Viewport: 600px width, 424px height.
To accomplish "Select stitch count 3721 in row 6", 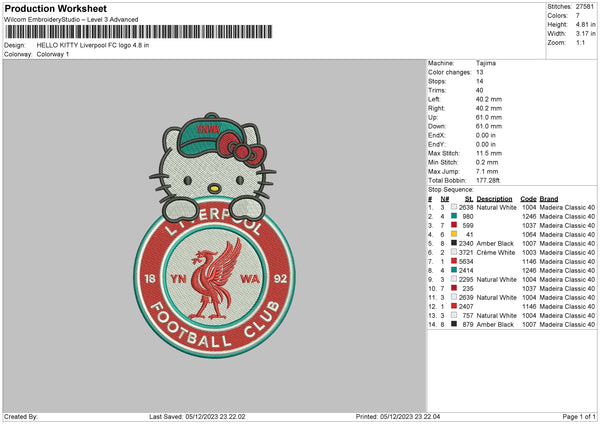I will [466, 253].
